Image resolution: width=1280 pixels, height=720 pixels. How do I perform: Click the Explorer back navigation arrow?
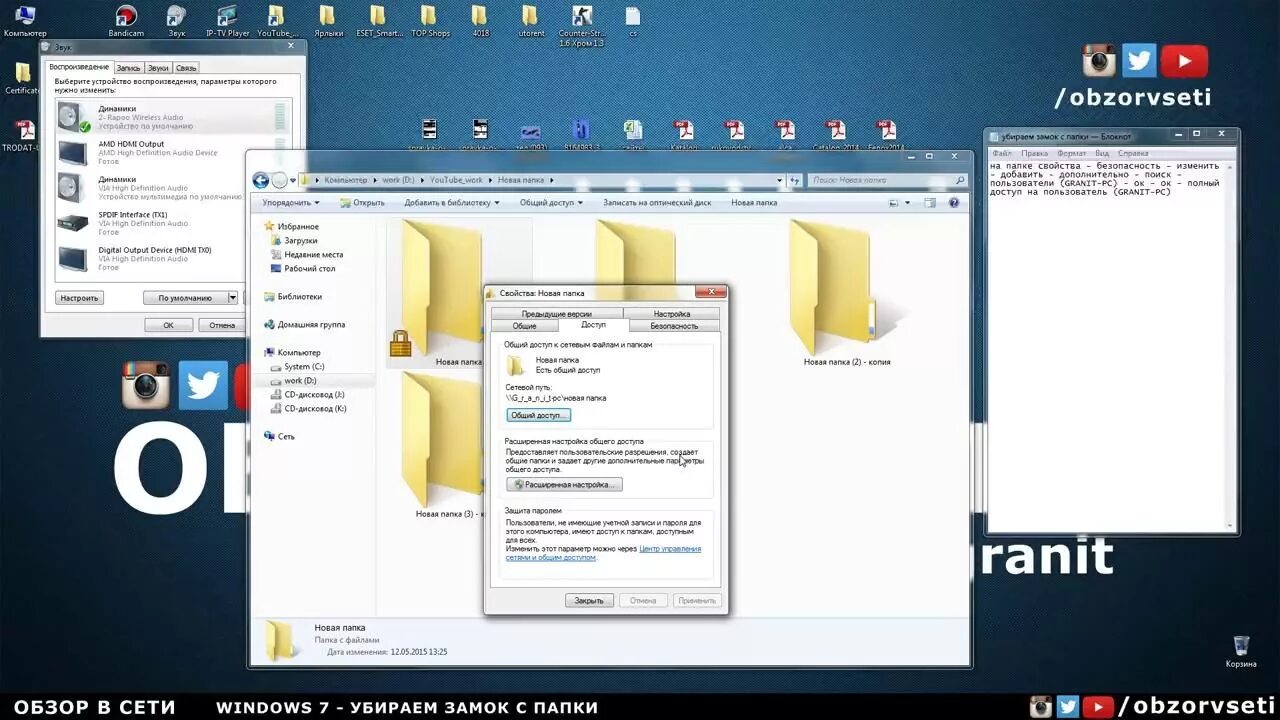click(x=261, y=180)
